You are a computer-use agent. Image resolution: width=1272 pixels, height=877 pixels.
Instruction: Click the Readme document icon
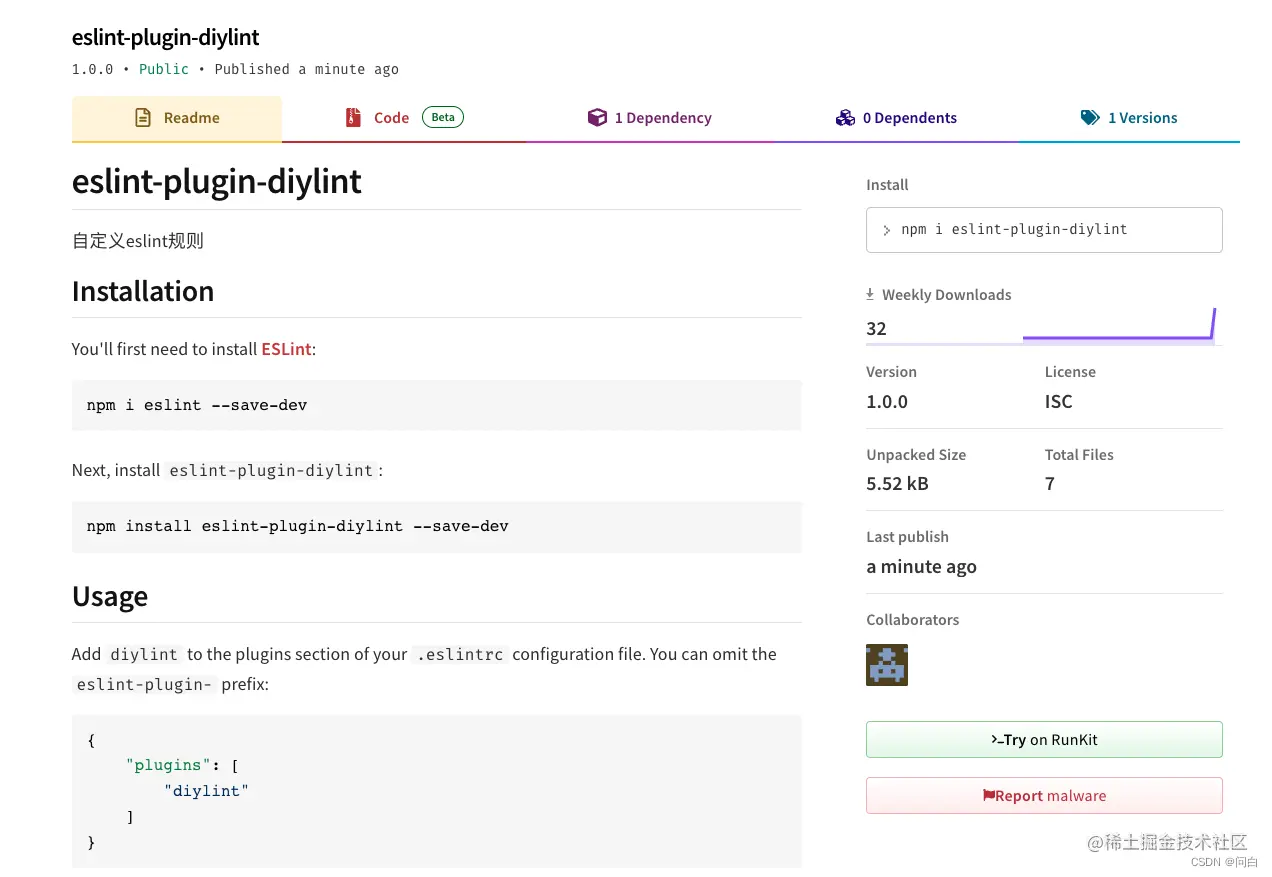tap(143, 118)
